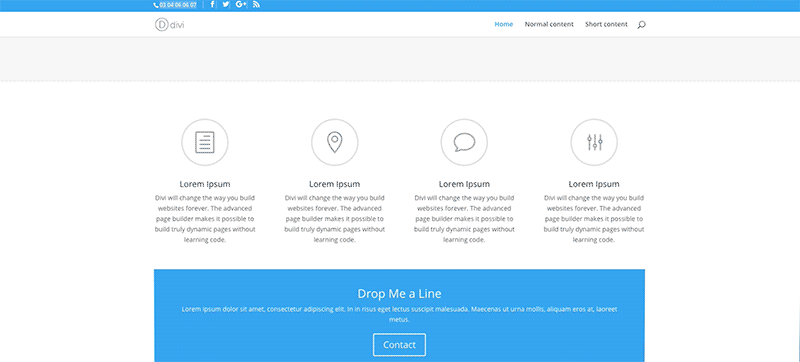The width and height of the screenshot is (800, 362).
Task: Open the Short content menu item
Action: pos(606,24)
